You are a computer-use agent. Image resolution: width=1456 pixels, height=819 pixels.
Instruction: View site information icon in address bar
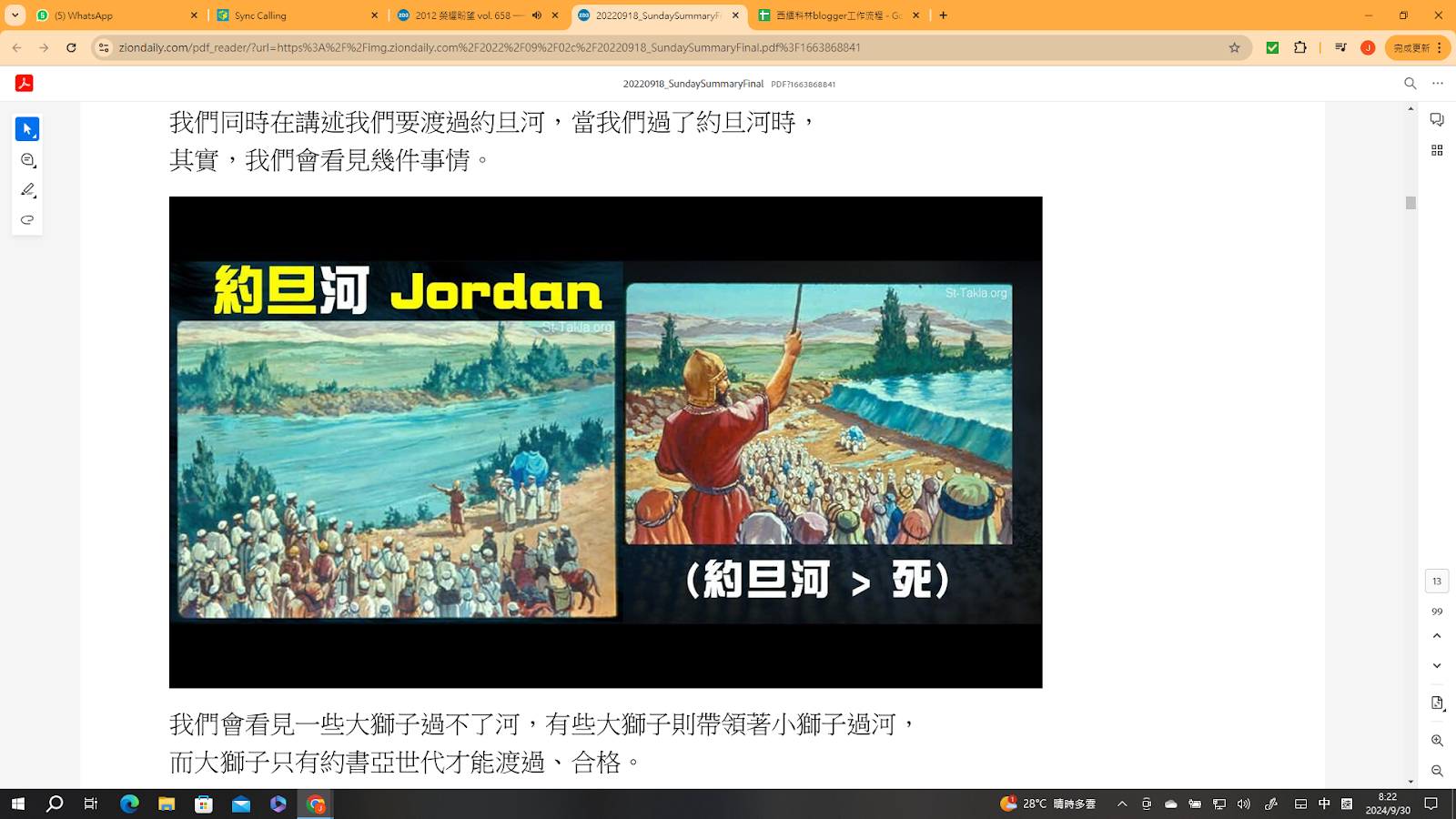[104, 47]
